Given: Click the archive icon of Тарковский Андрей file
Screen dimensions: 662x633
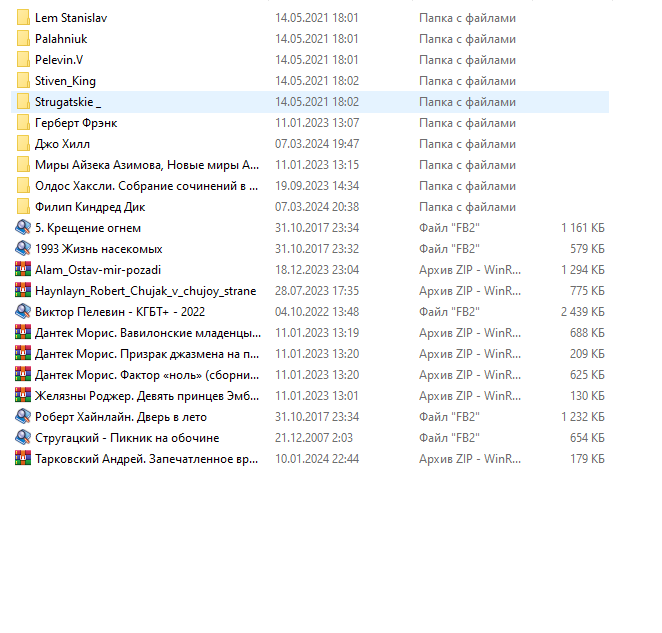Looking at the screenshot, I should point(23,459).
